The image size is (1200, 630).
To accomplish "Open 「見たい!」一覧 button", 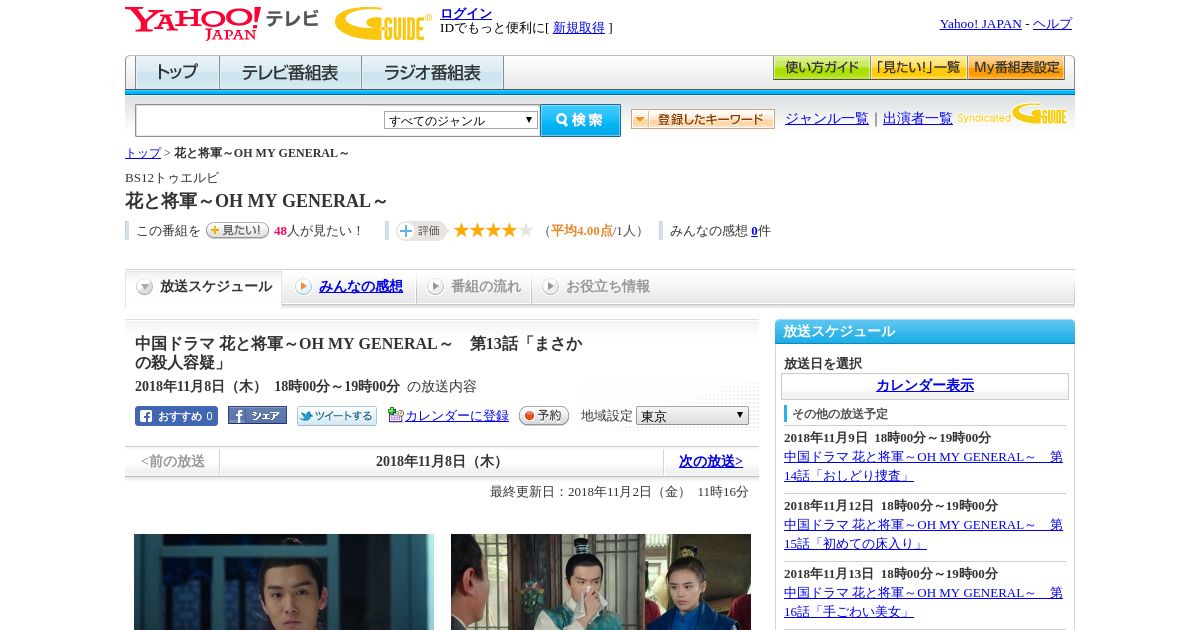I will (x=918, y=68).
